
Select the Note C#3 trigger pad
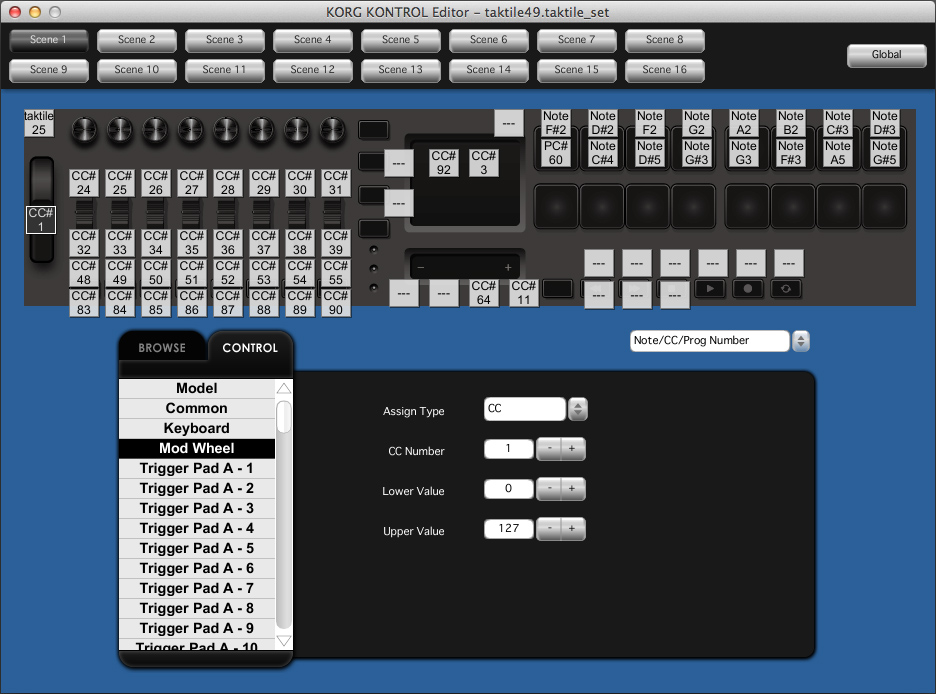pyautogui.click(x=838, y=123)
